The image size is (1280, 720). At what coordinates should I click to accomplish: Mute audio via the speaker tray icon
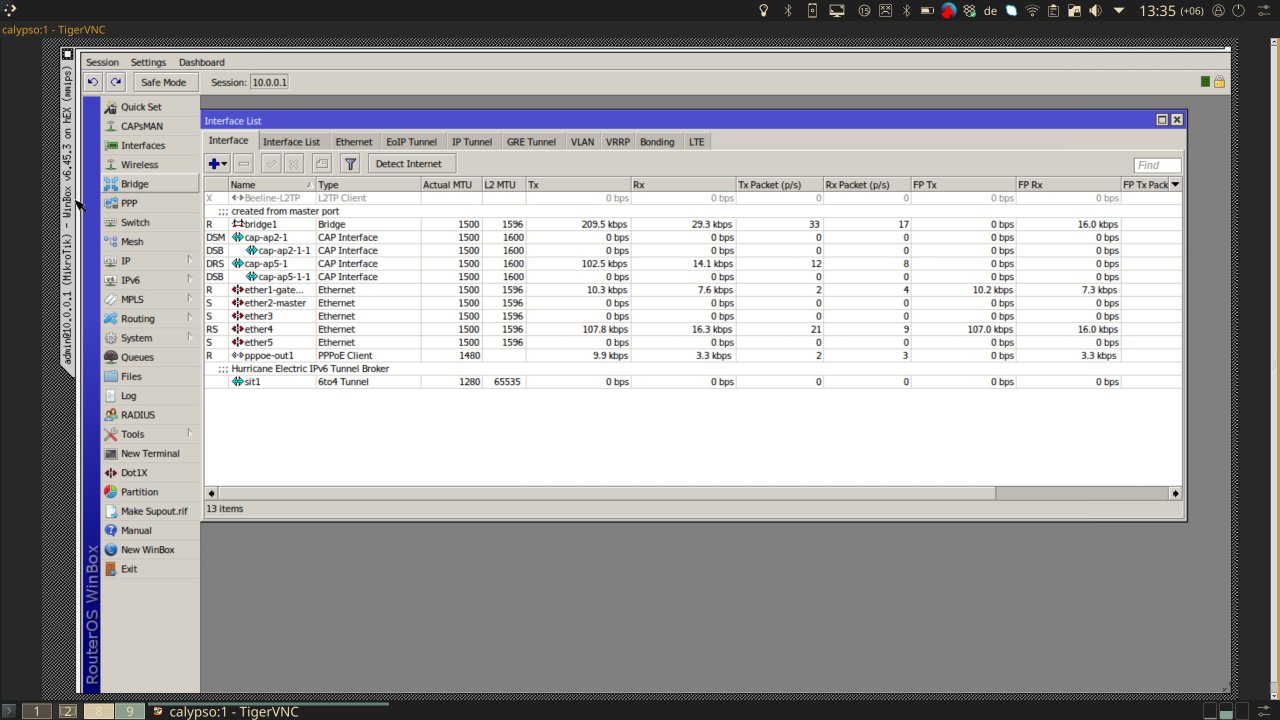(x=1096, y=10)
